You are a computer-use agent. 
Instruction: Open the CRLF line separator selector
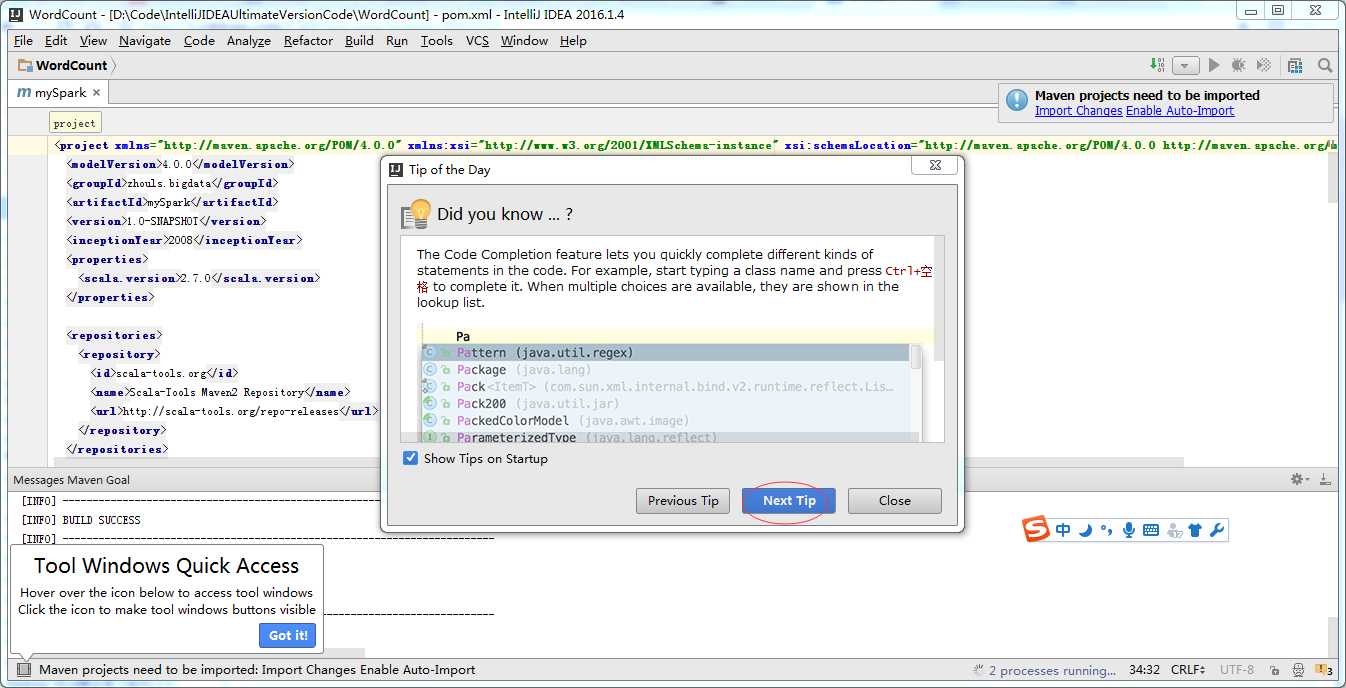click(x=1188, y=670)
